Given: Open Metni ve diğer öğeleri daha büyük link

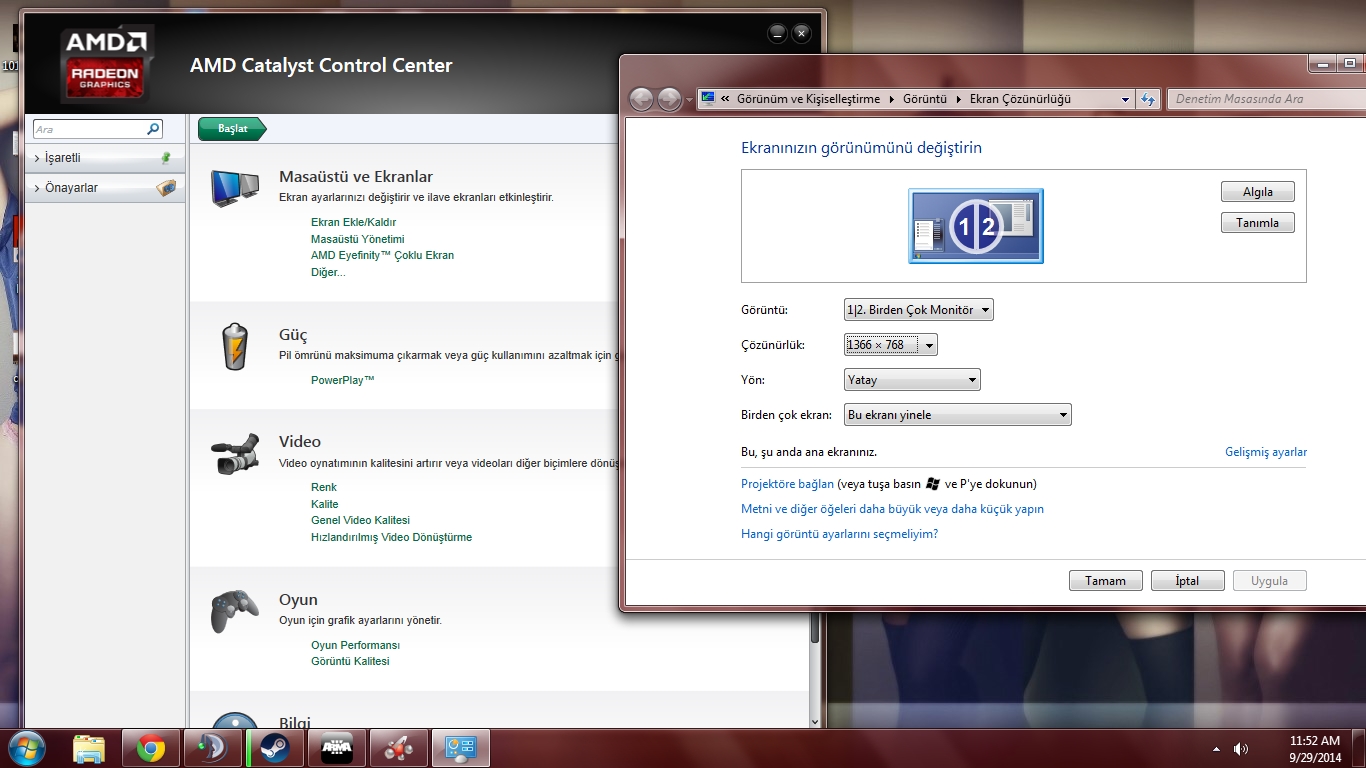Looking at the screenshot, I should 892,509.
